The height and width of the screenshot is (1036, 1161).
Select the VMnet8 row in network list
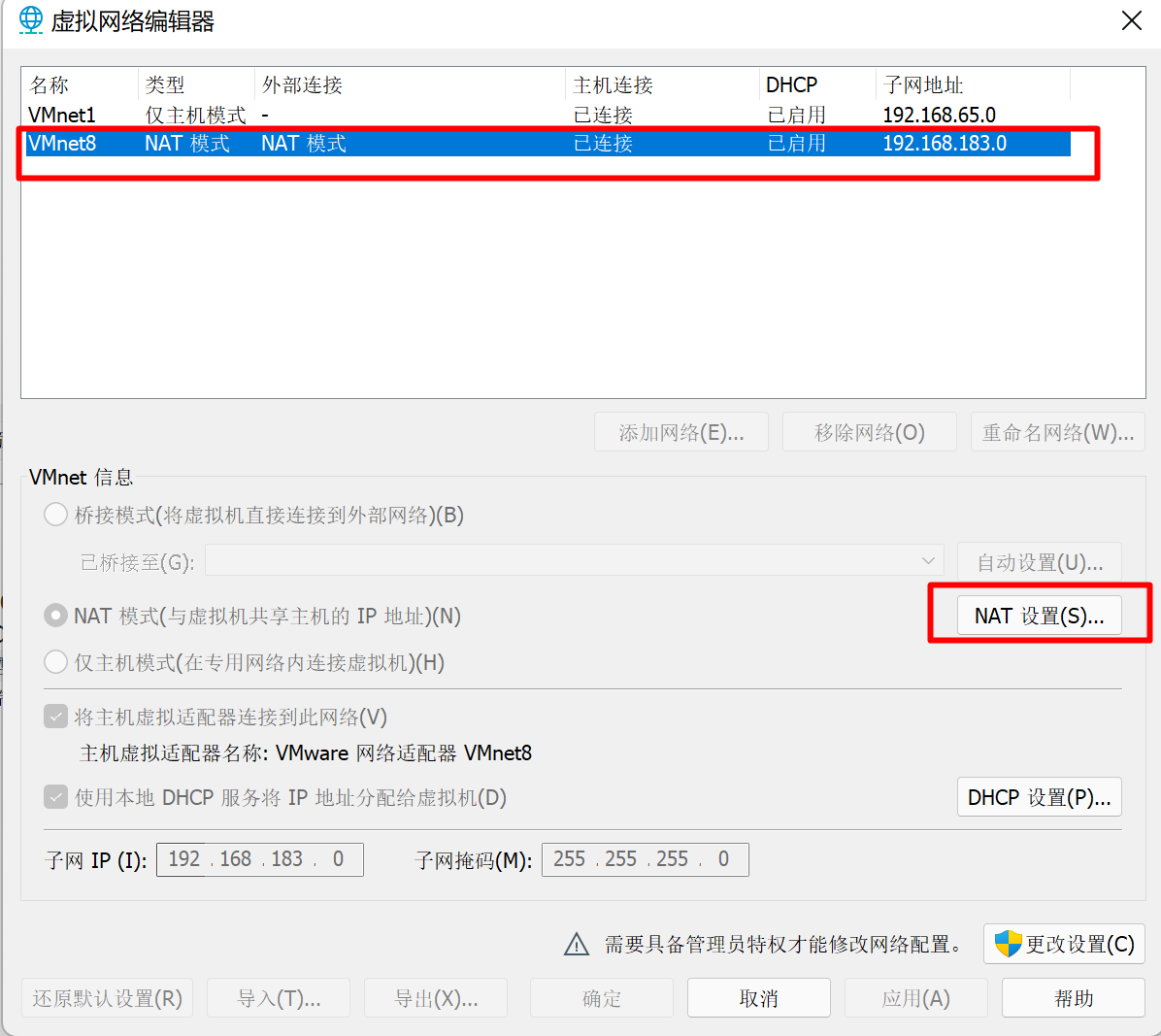click(x=547, y=143)
